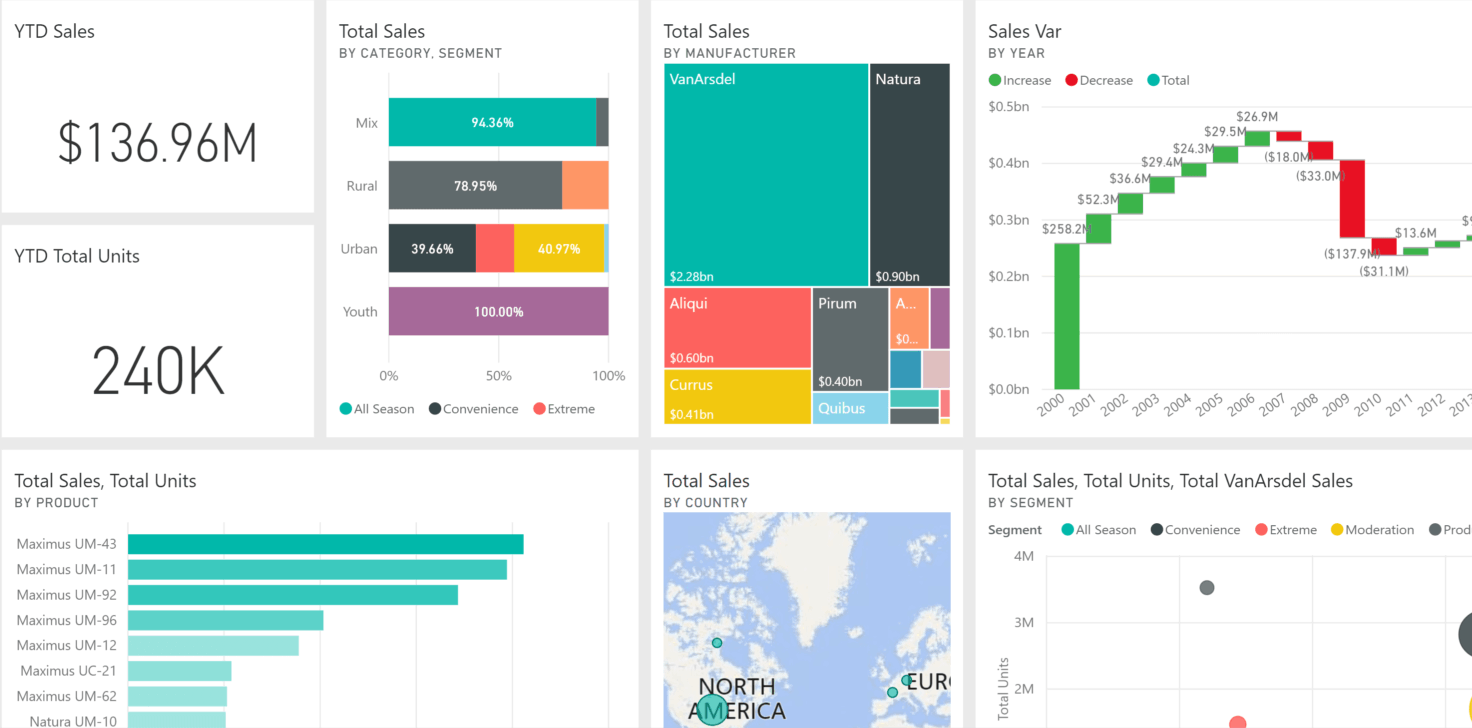Click the large bubble over North America
This screenshot has height=728, width=1472.
(x=712, y=710)
